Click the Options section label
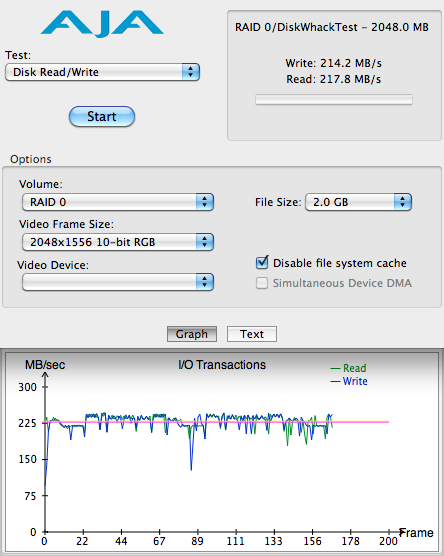Image resolution: width=444 pixels, height=556 pixels. coord(31,159)
